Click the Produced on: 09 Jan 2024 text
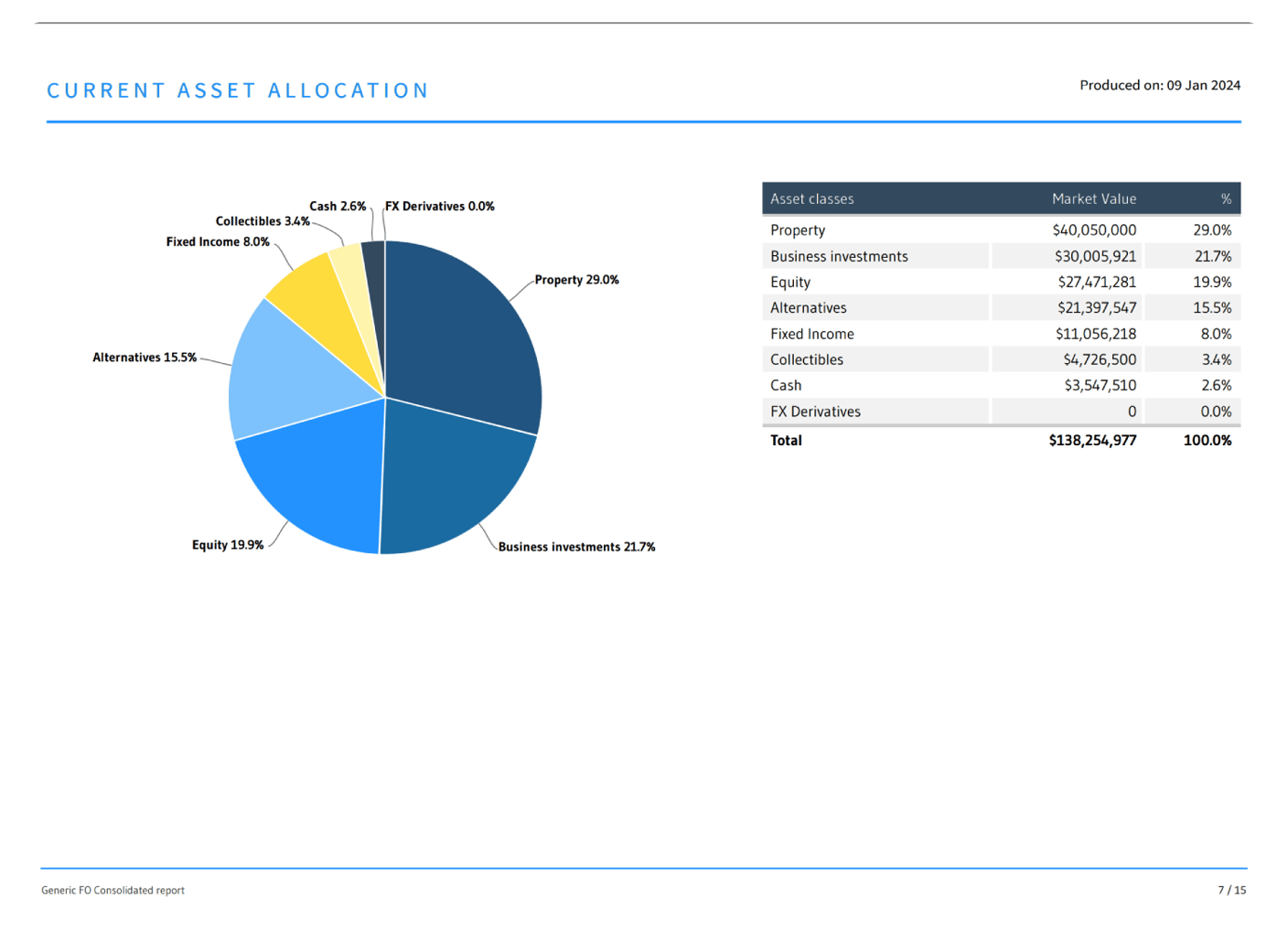 click(x=1160, y=85)
